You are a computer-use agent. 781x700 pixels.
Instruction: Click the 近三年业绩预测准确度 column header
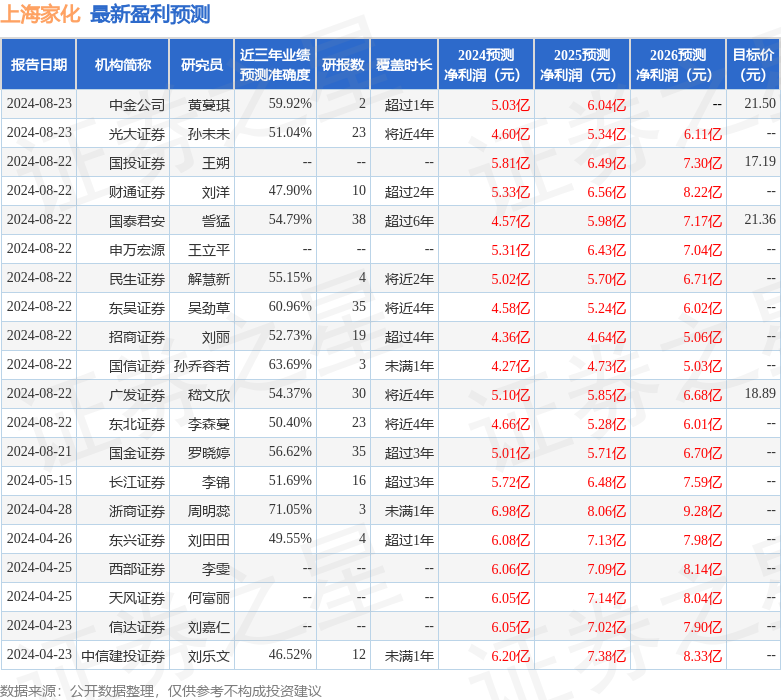275,65
